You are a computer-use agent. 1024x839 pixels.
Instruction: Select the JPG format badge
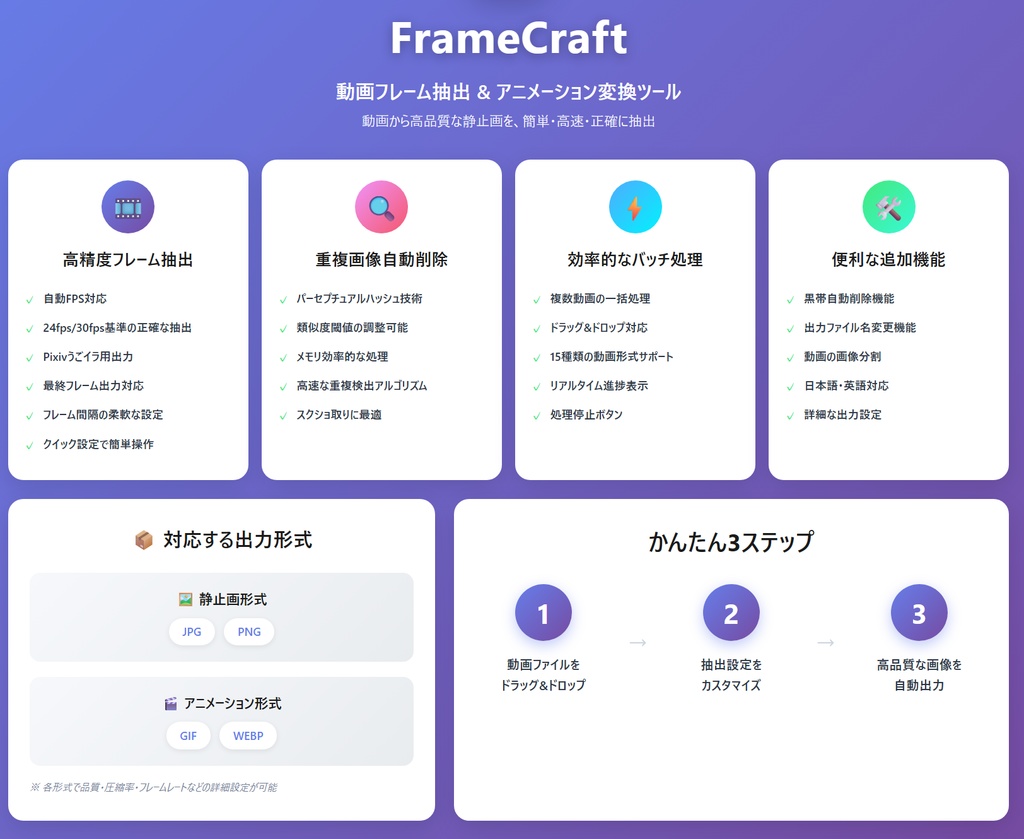pyautogui.click(x=191, y=631)
